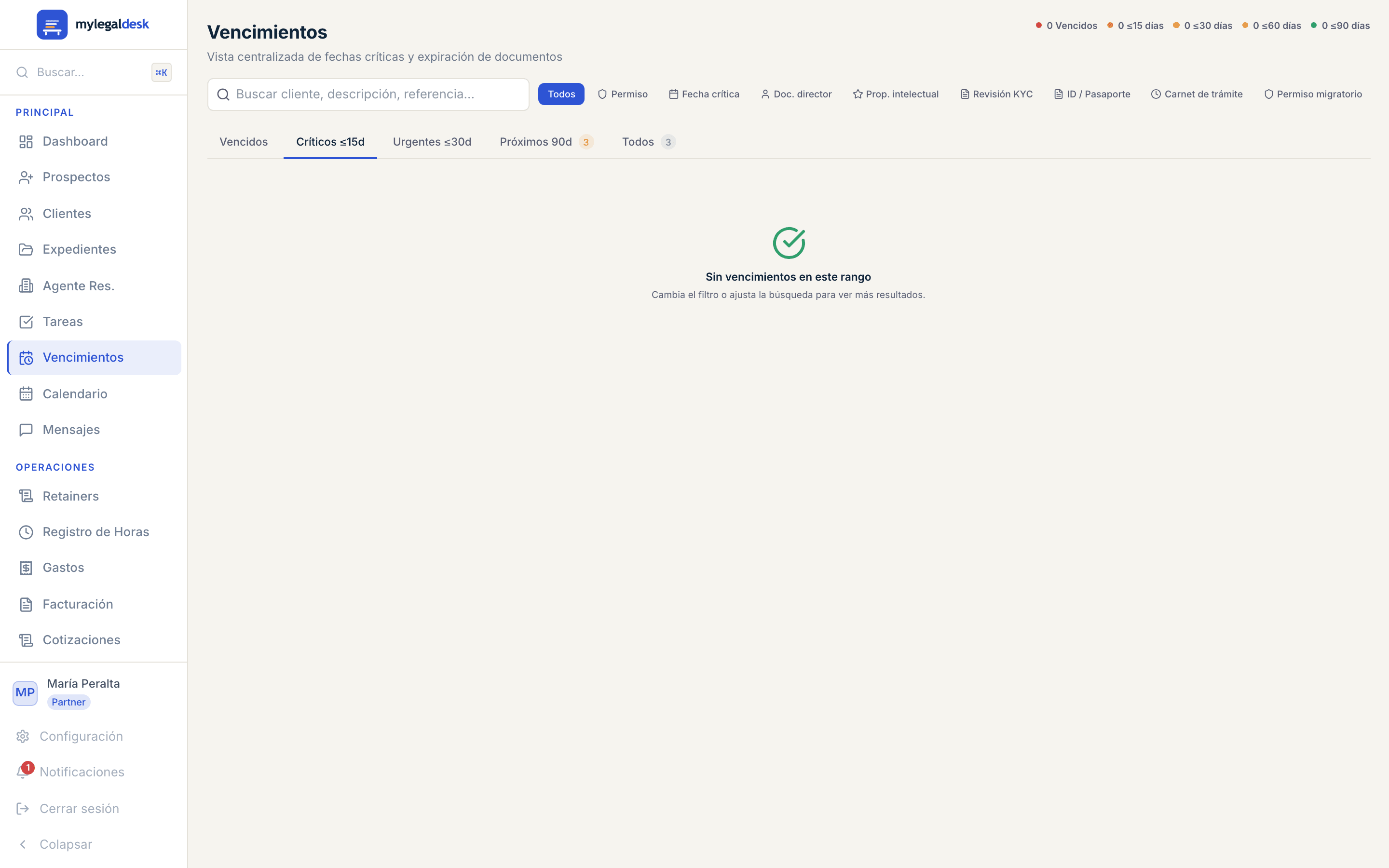Click the Cerrar sesión logout icon
Screen dimensions: 1389x868
[x=23, y=809]
